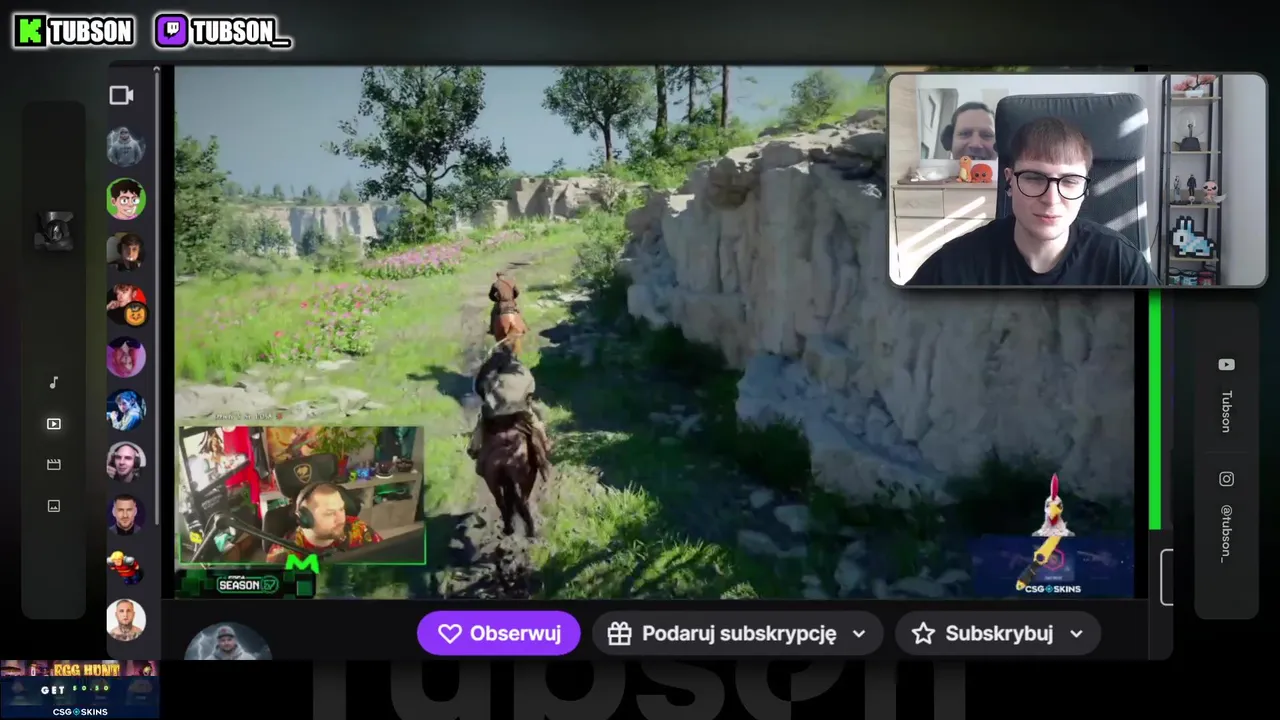Click the clapperboard clips icon

54,465
